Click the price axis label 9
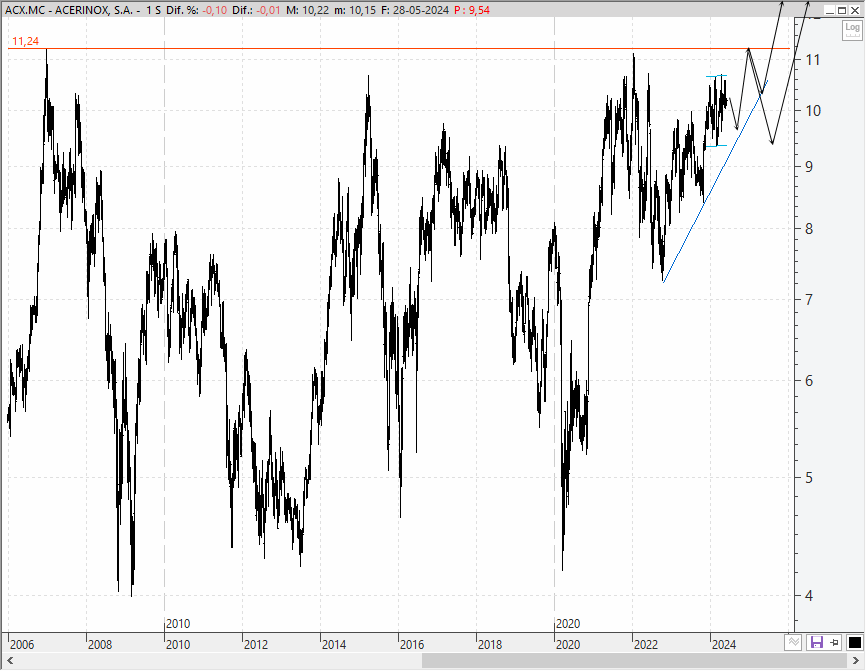 [x=809, y=166]
